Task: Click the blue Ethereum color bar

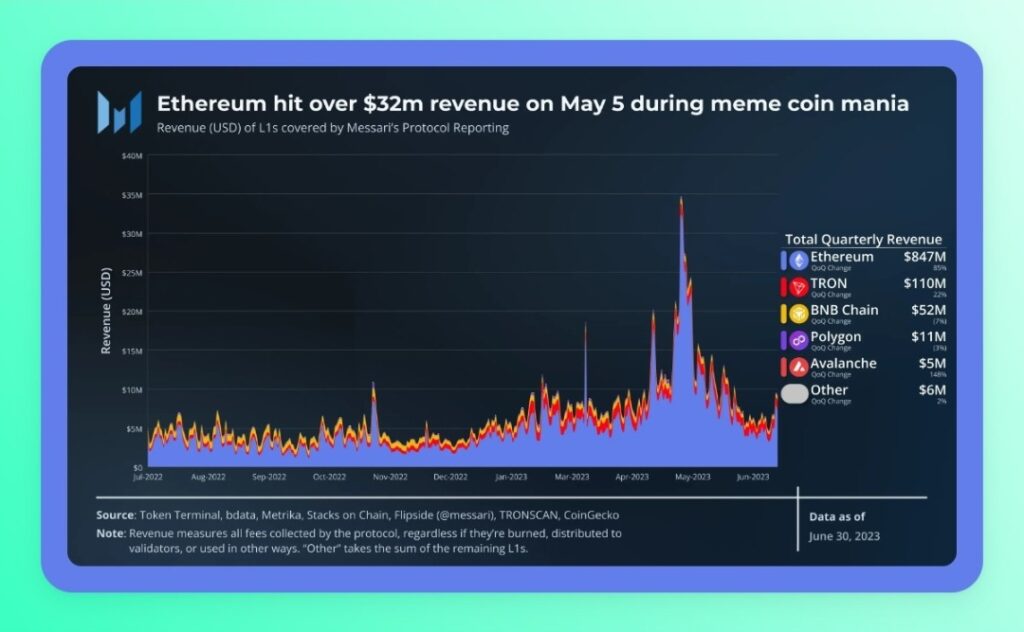Action: (x=784, y=261)
